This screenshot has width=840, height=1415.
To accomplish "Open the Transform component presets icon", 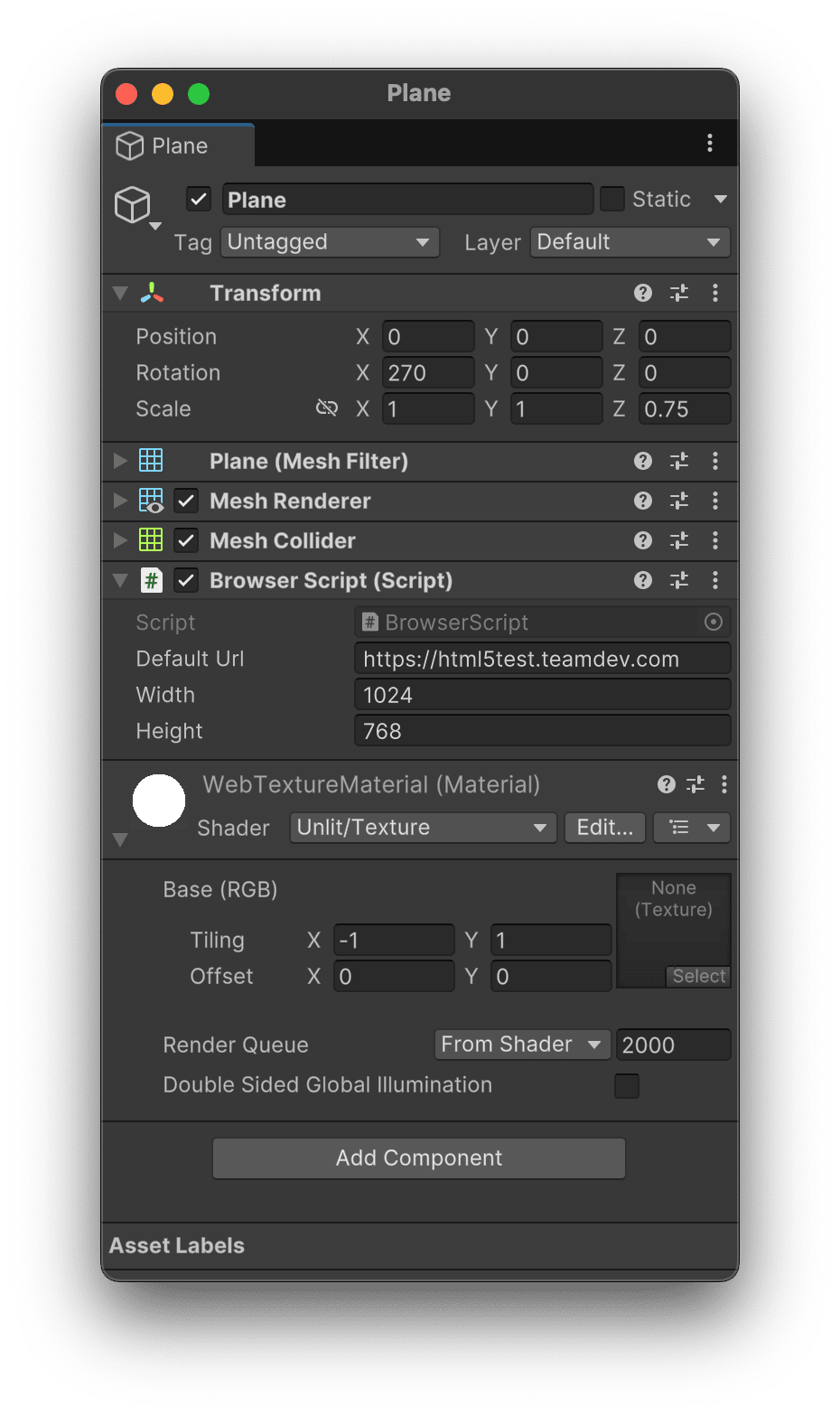I will point(678,292).
